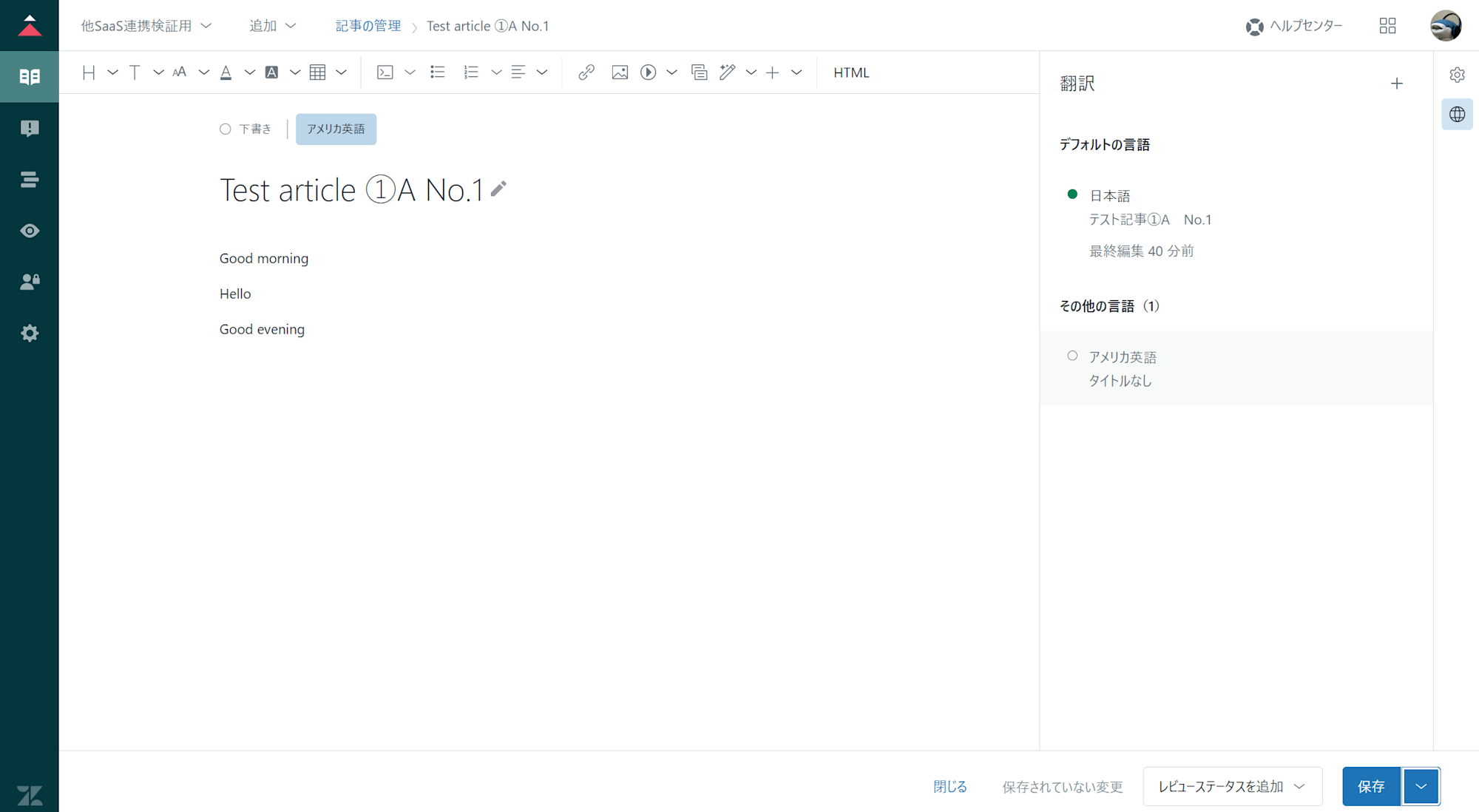Screen dimensions: 1479x812
Task: Click the 'Good morning' paragraph in editor
Action: [x=264, y=258]
